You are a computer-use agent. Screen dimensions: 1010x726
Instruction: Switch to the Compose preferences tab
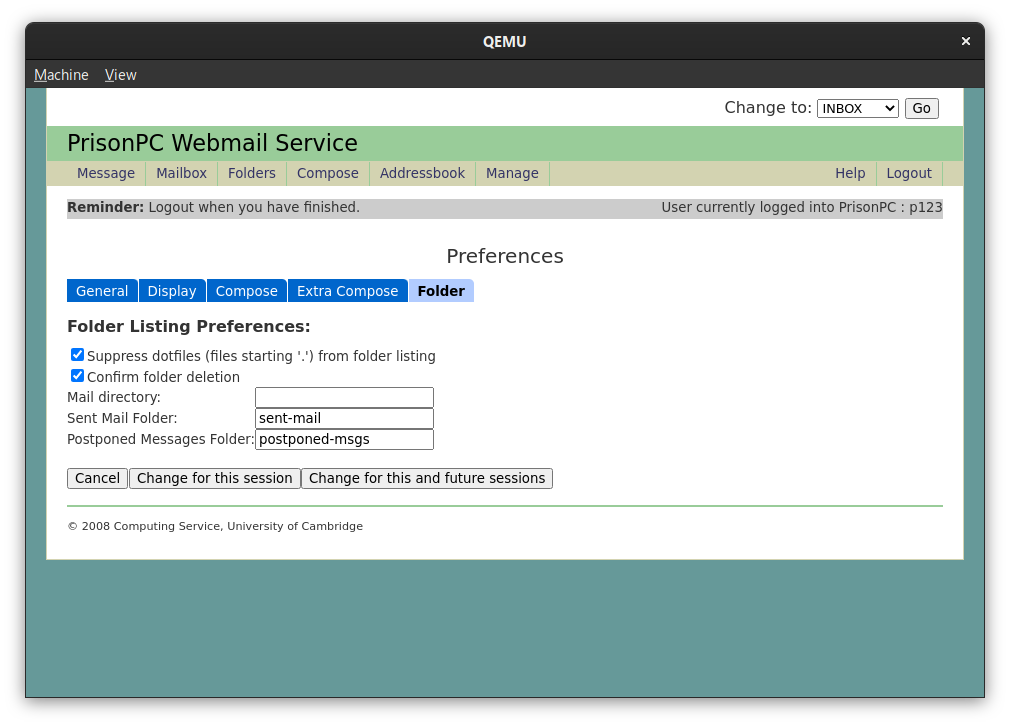pyautogui.click(x=247, y=291)
